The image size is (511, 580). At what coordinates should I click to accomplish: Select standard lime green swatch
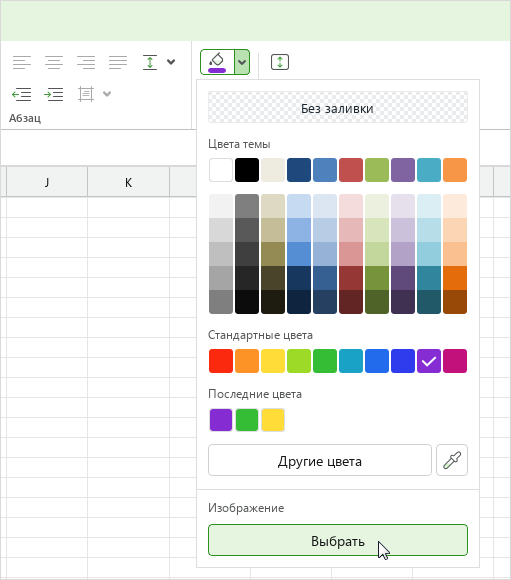299,361
